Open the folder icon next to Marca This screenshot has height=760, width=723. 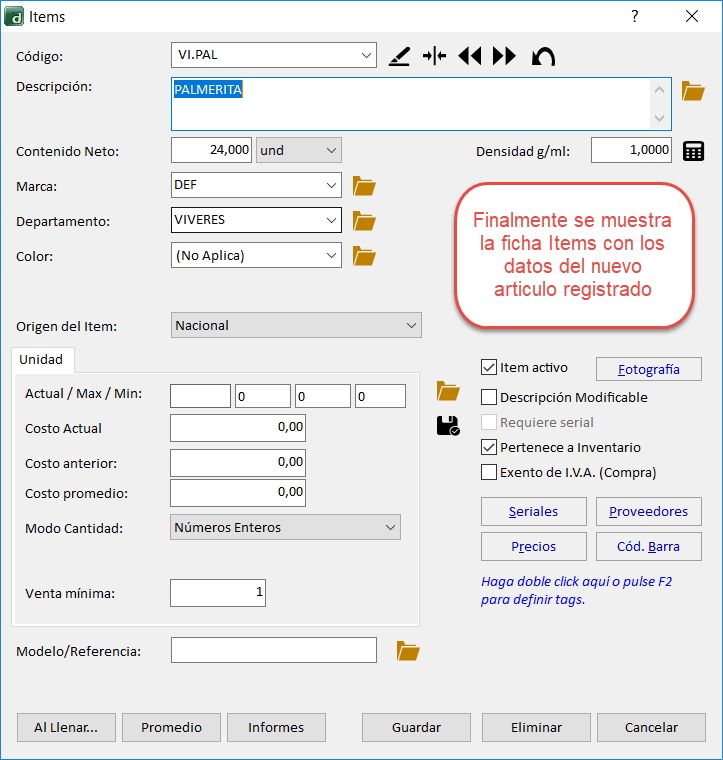[x=364, y=186]
